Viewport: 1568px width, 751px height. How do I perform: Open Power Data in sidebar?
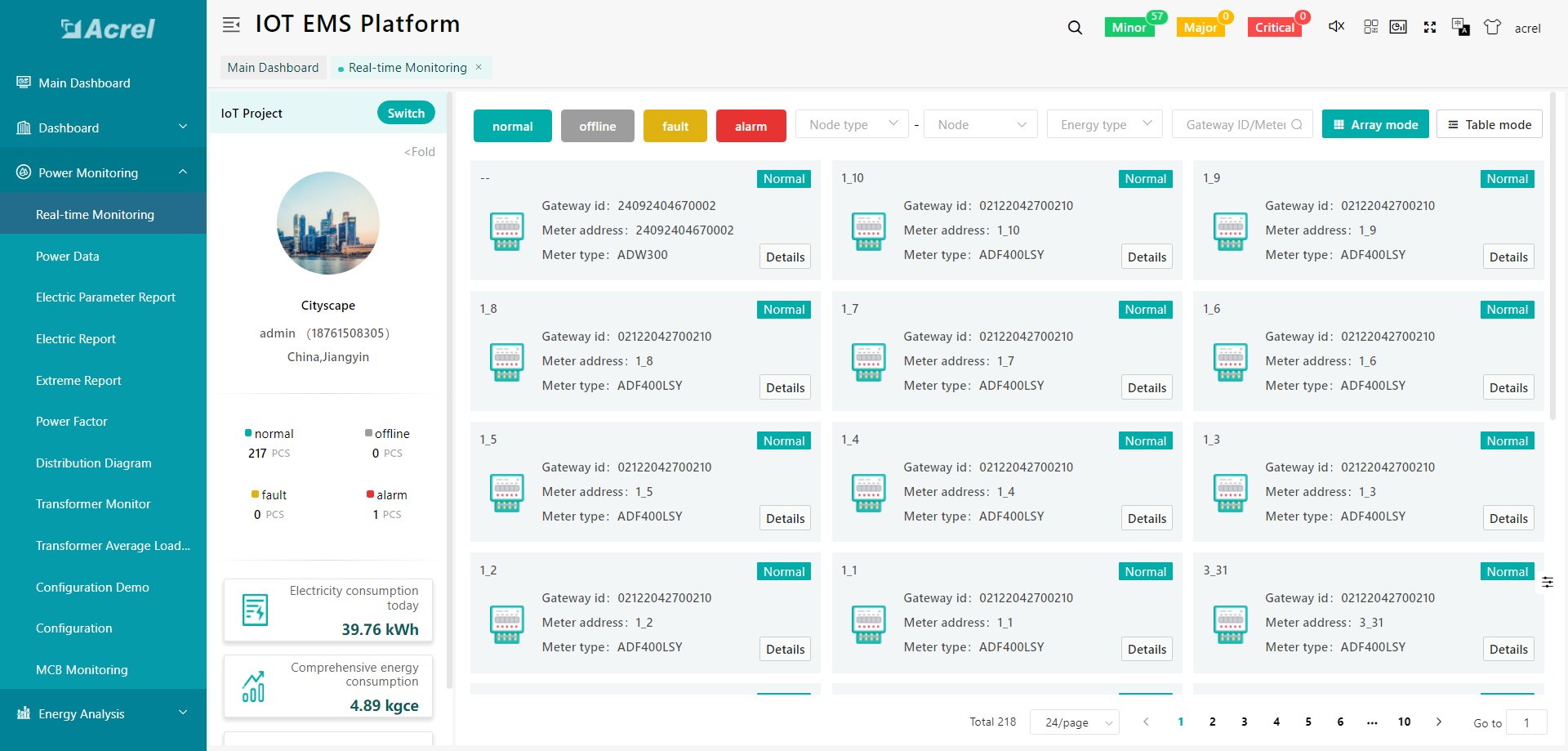pos(68,256)
